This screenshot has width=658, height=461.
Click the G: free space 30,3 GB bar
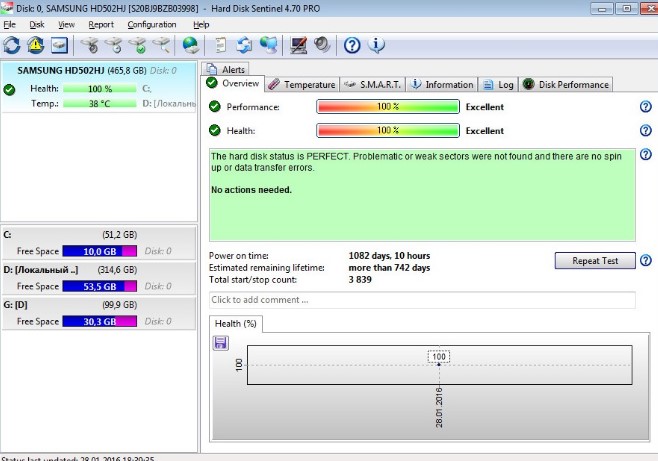pyautogui.click(x=99, y=322)
